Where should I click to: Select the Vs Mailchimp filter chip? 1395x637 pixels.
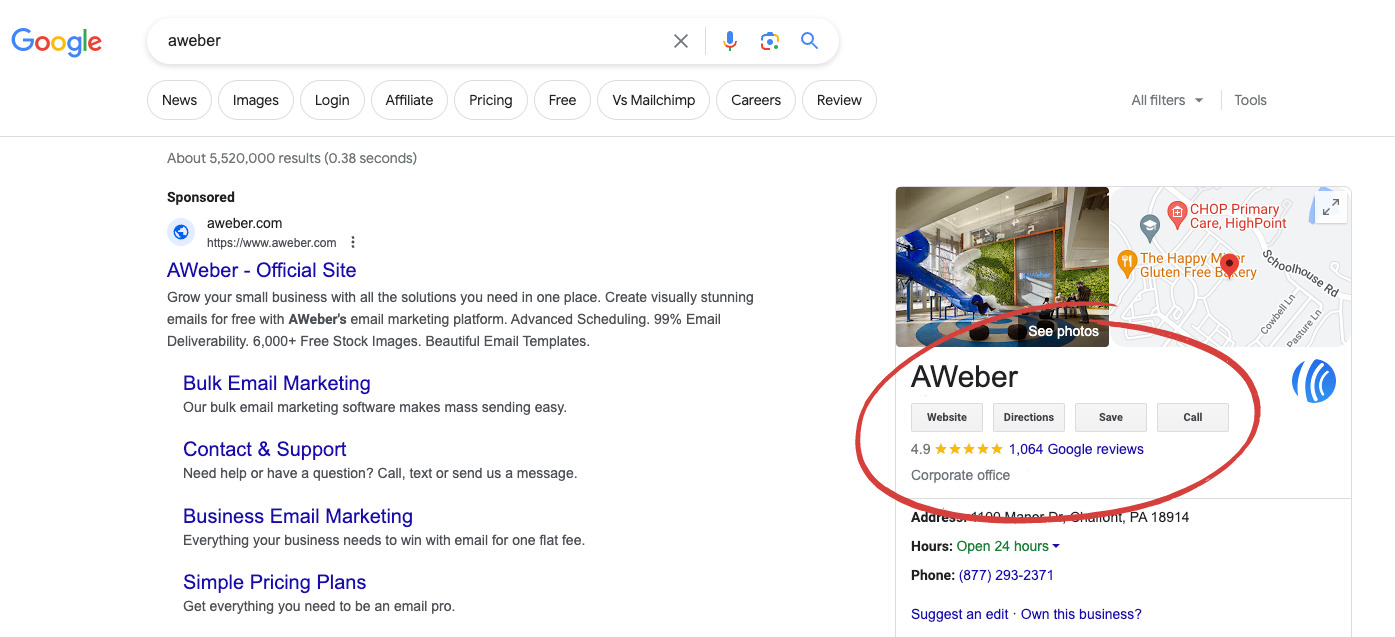[x=653, y=100]
